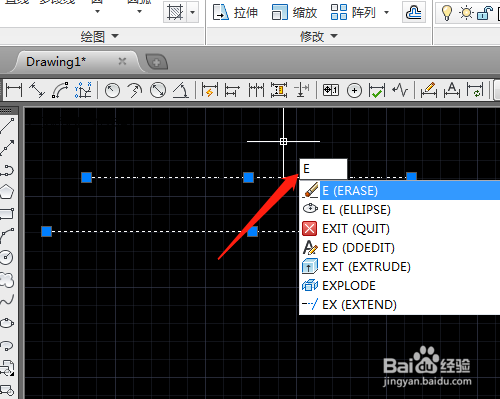Choose EXIT (QUIT) from the suggestion list

click(x=400, y=229)
